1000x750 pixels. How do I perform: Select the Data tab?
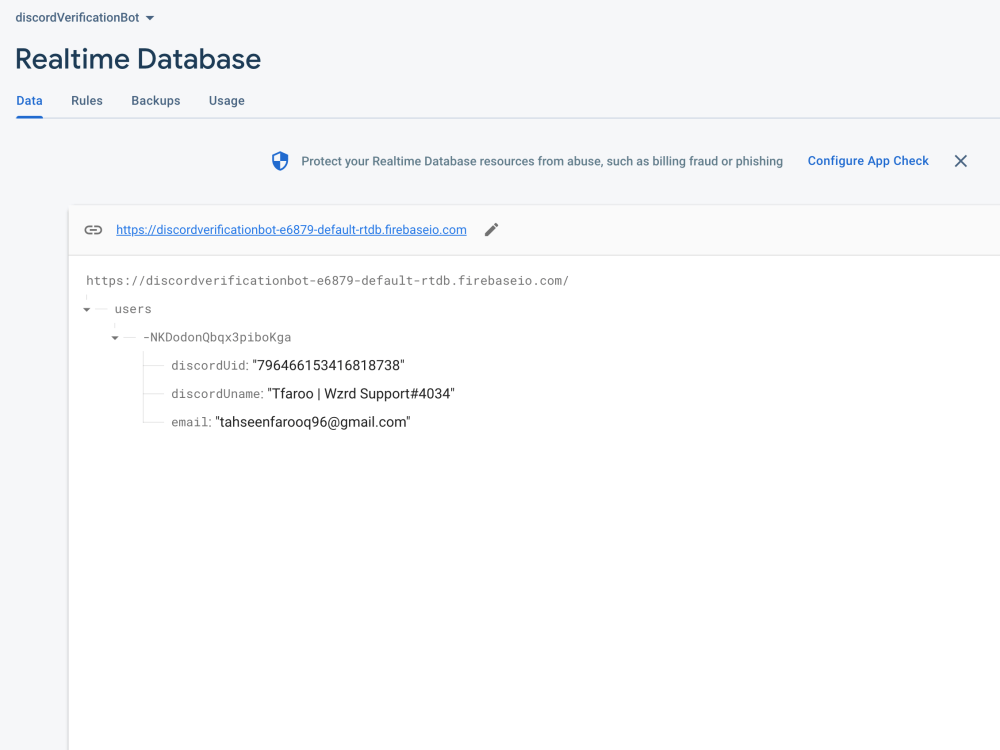29,100
